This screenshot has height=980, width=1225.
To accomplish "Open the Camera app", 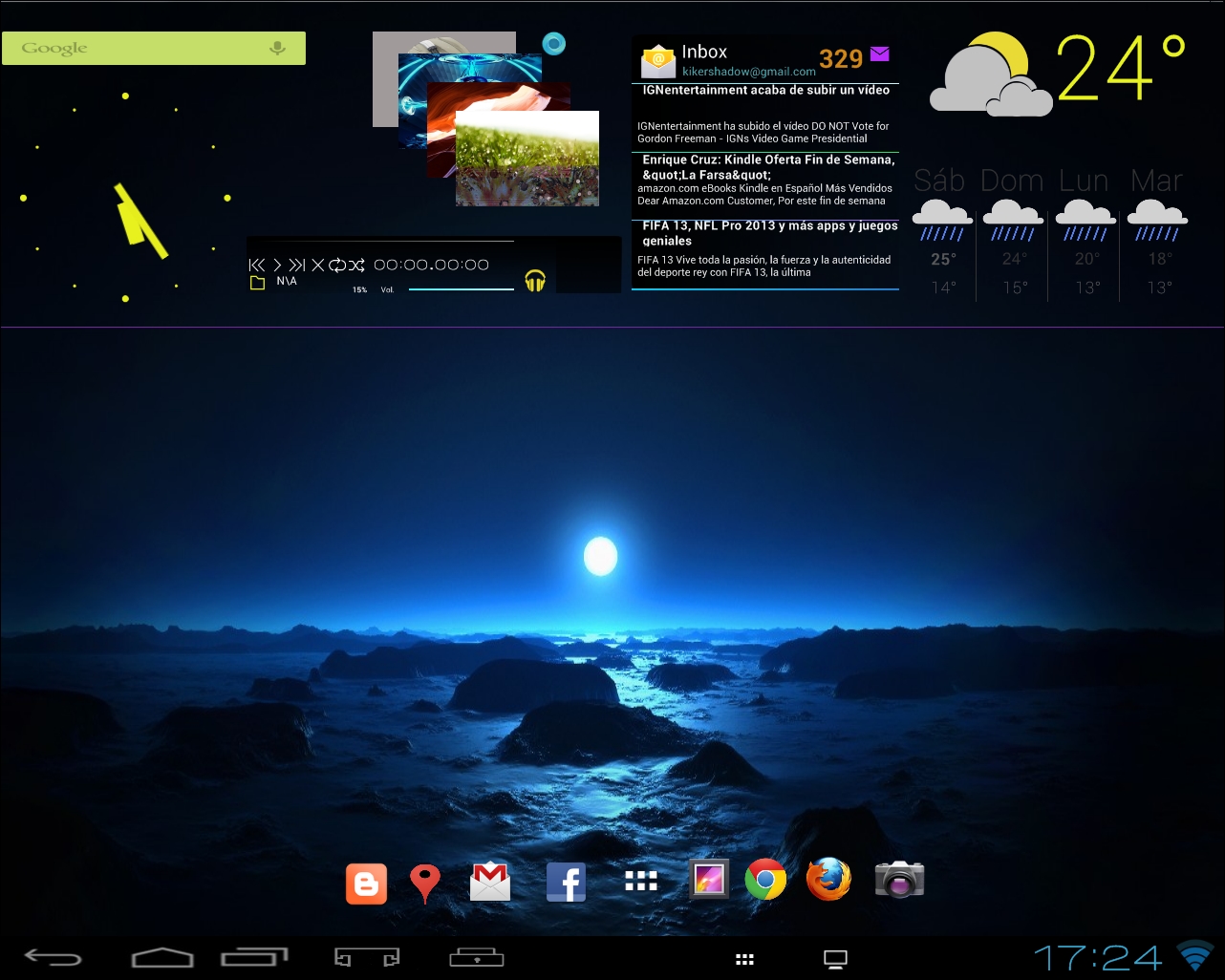I will click(898, 881).
